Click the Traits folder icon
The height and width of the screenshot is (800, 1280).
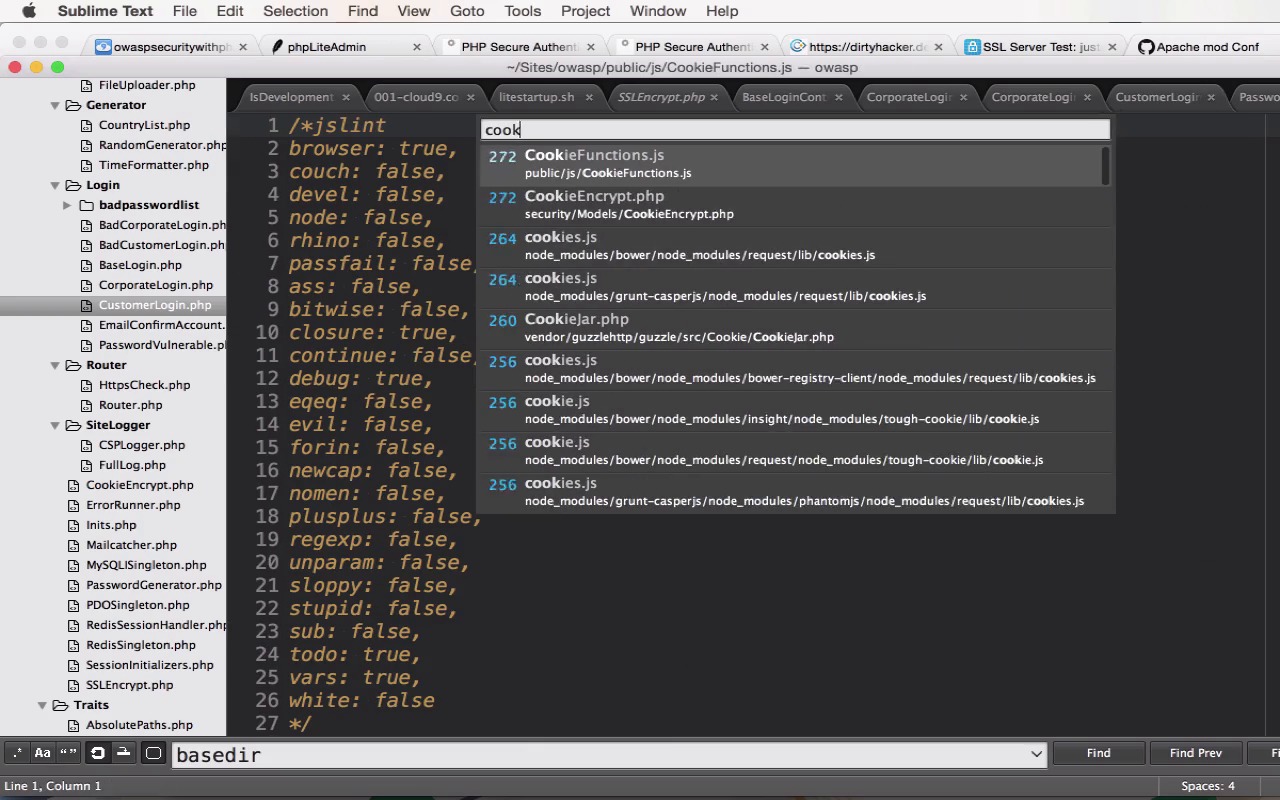pyautogui.click(x=61, y=705)
